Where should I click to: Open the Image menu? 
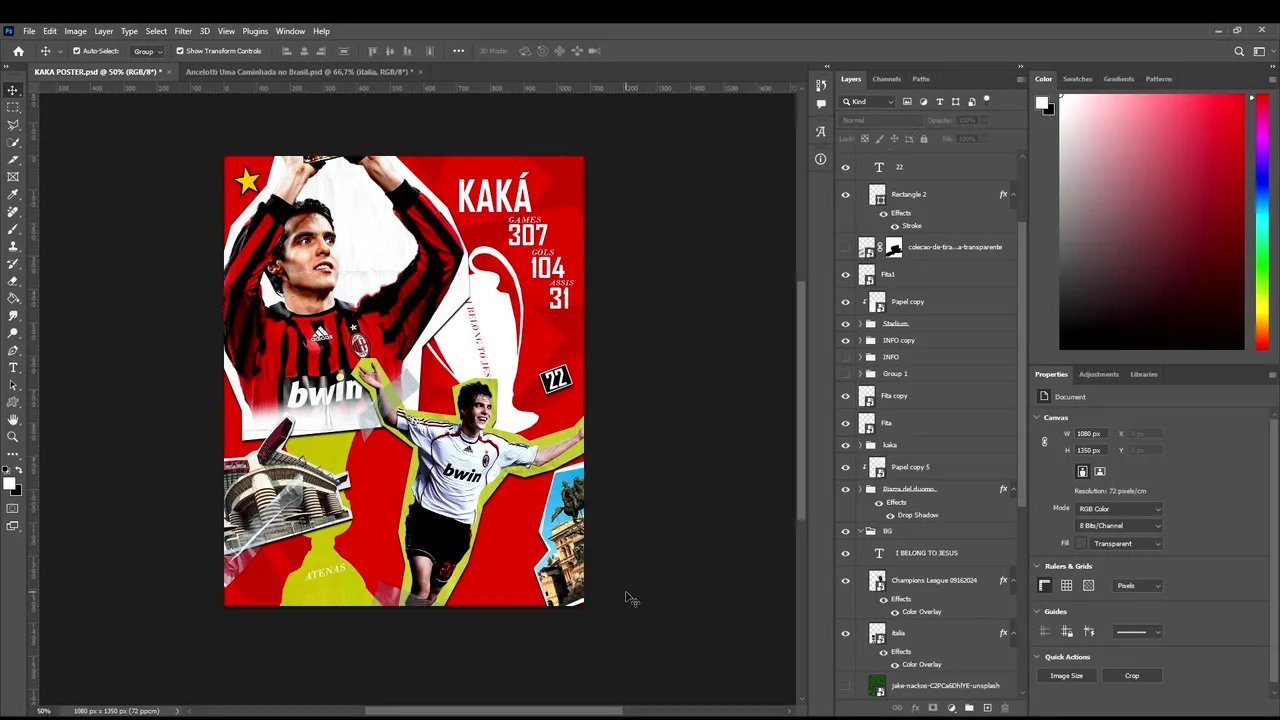[x=75, y=31]
